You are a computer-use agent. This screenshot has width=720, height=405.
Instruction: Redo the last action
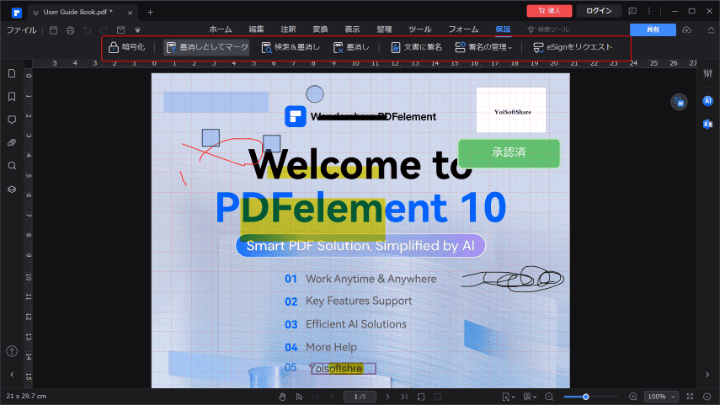tap(104, 30)
